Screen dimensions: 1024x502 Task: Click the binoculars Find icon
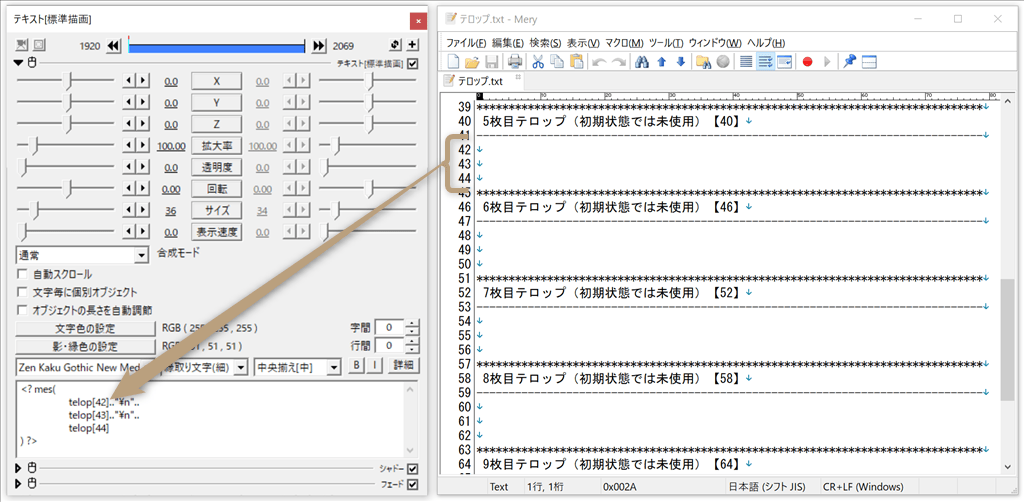640,62
